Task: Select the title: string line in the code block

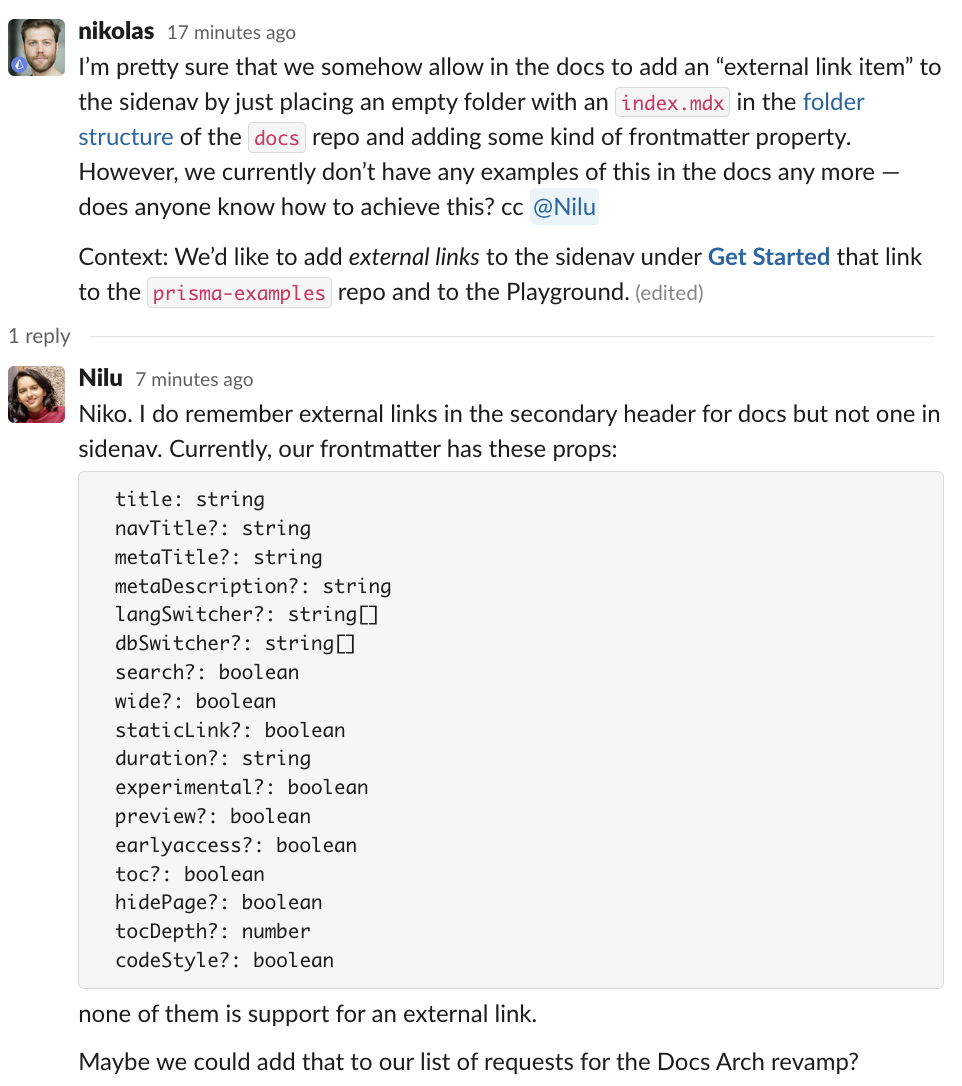Action: [x=189, y=499]
